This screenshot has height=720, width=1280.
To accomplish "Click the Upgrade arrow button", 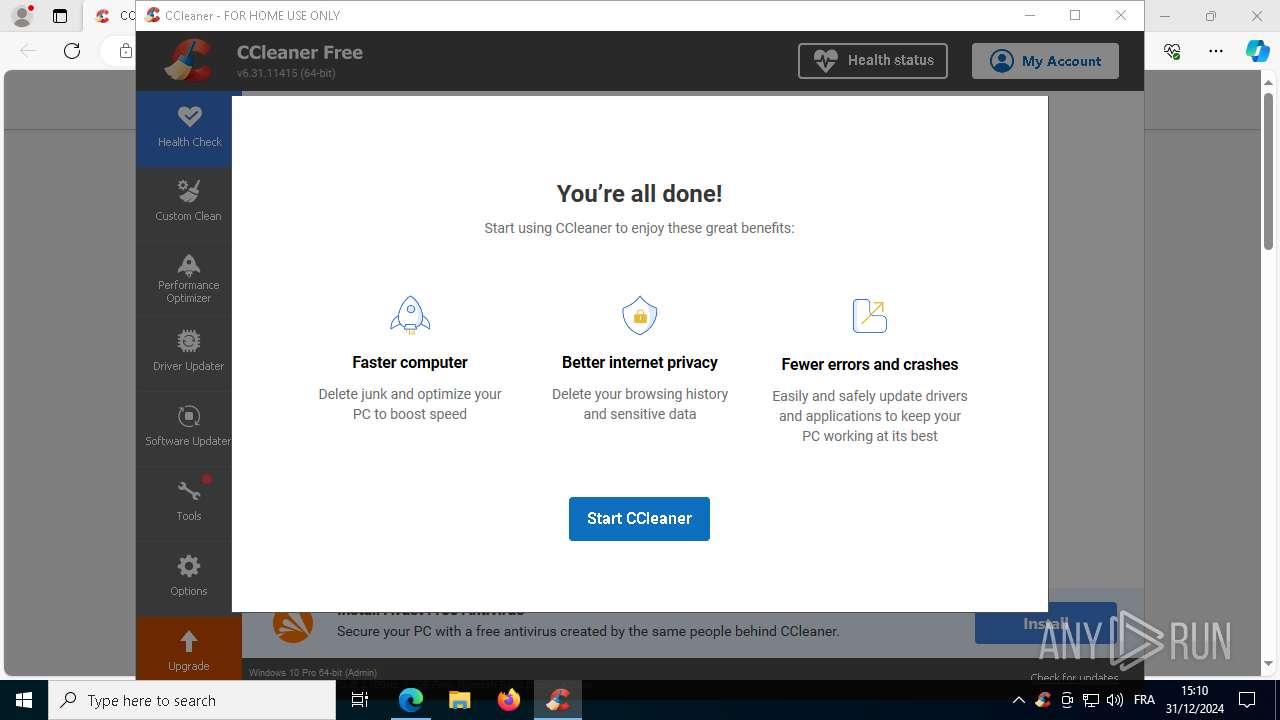I will pyautogui.click(x=188, y=649).
